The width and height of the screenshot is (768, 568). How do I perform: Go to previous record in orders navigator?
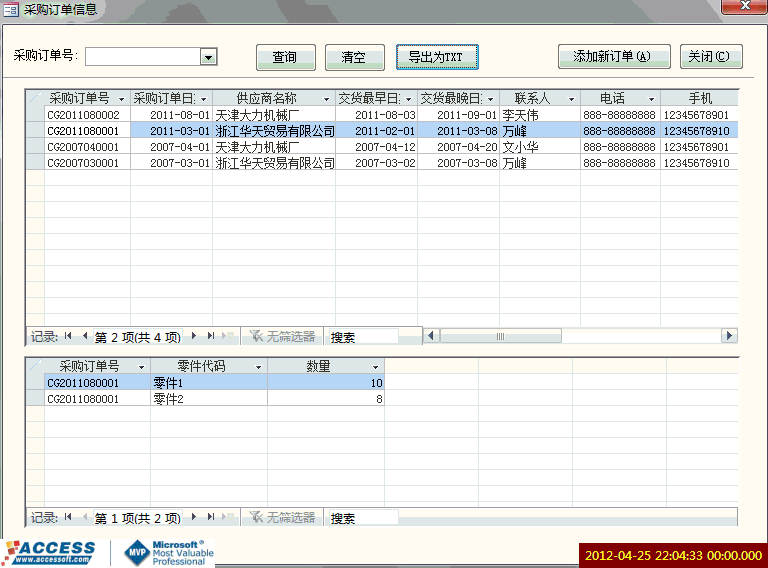pos(84,336)
